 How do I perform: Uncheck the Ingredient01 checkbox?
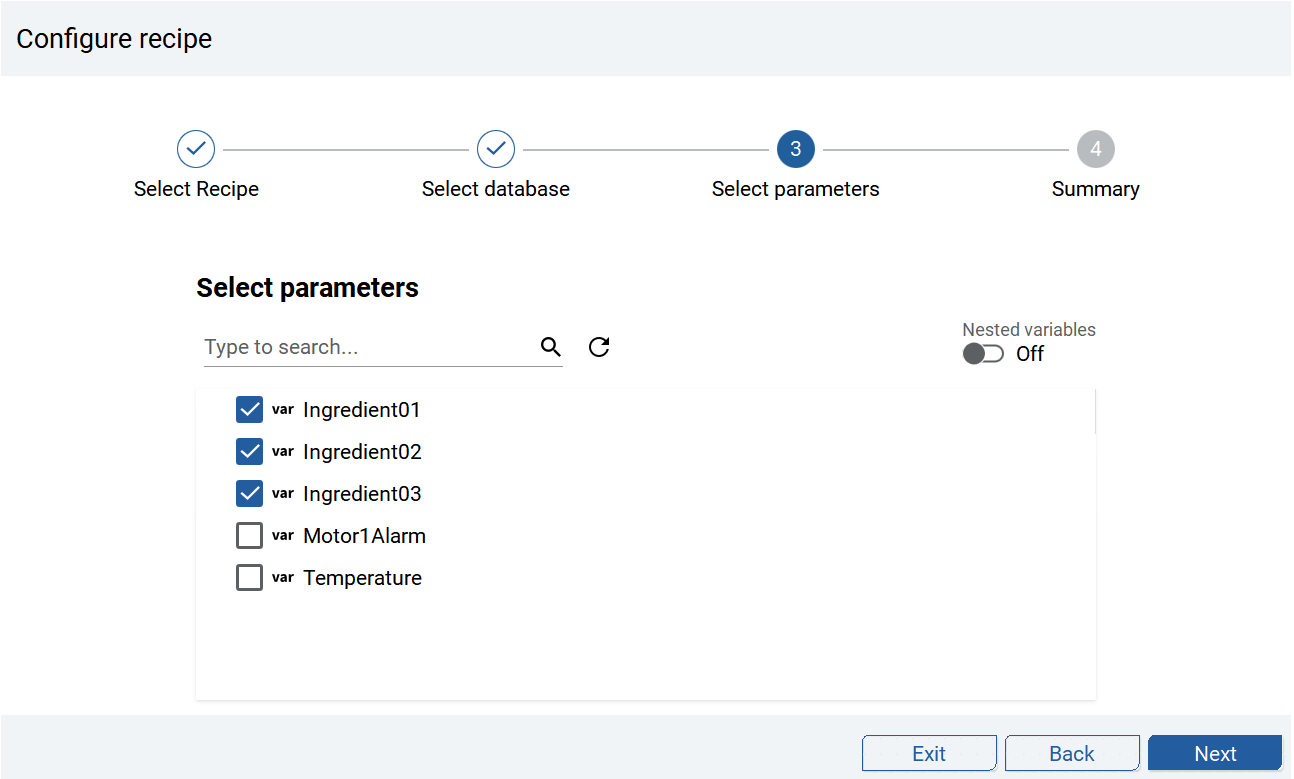click(249, 410)
